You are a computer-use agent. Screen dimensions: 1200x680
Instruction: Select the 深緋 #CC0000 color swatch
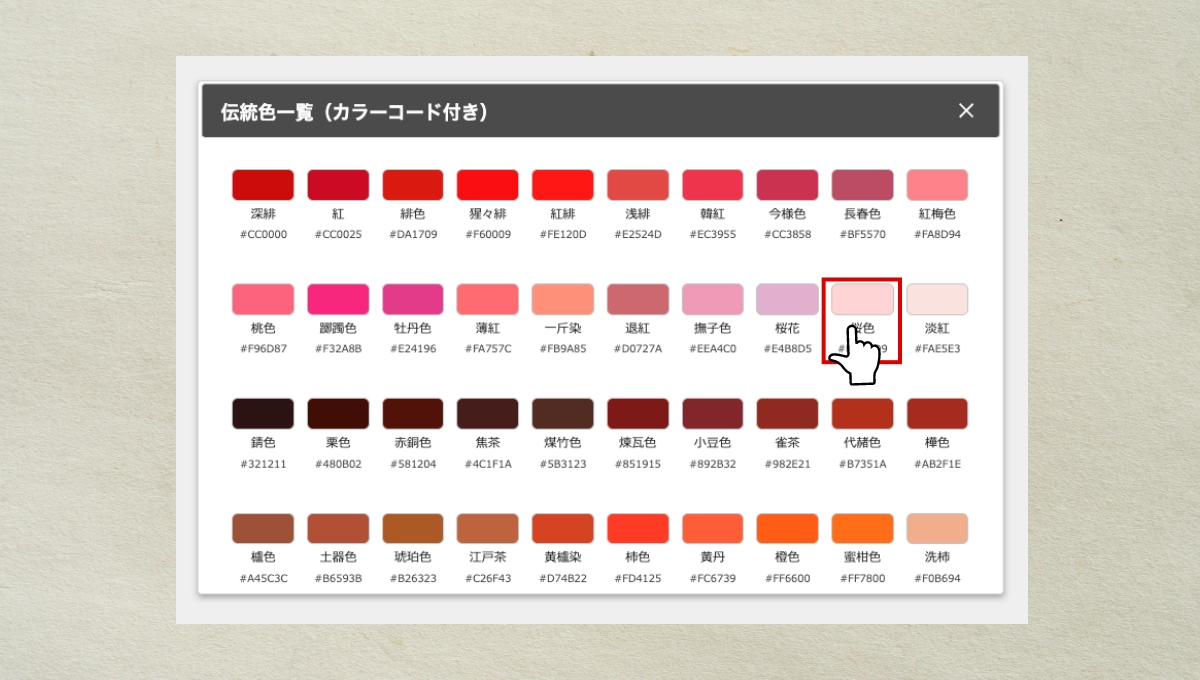pyautogui.click(x=263, y=185)
